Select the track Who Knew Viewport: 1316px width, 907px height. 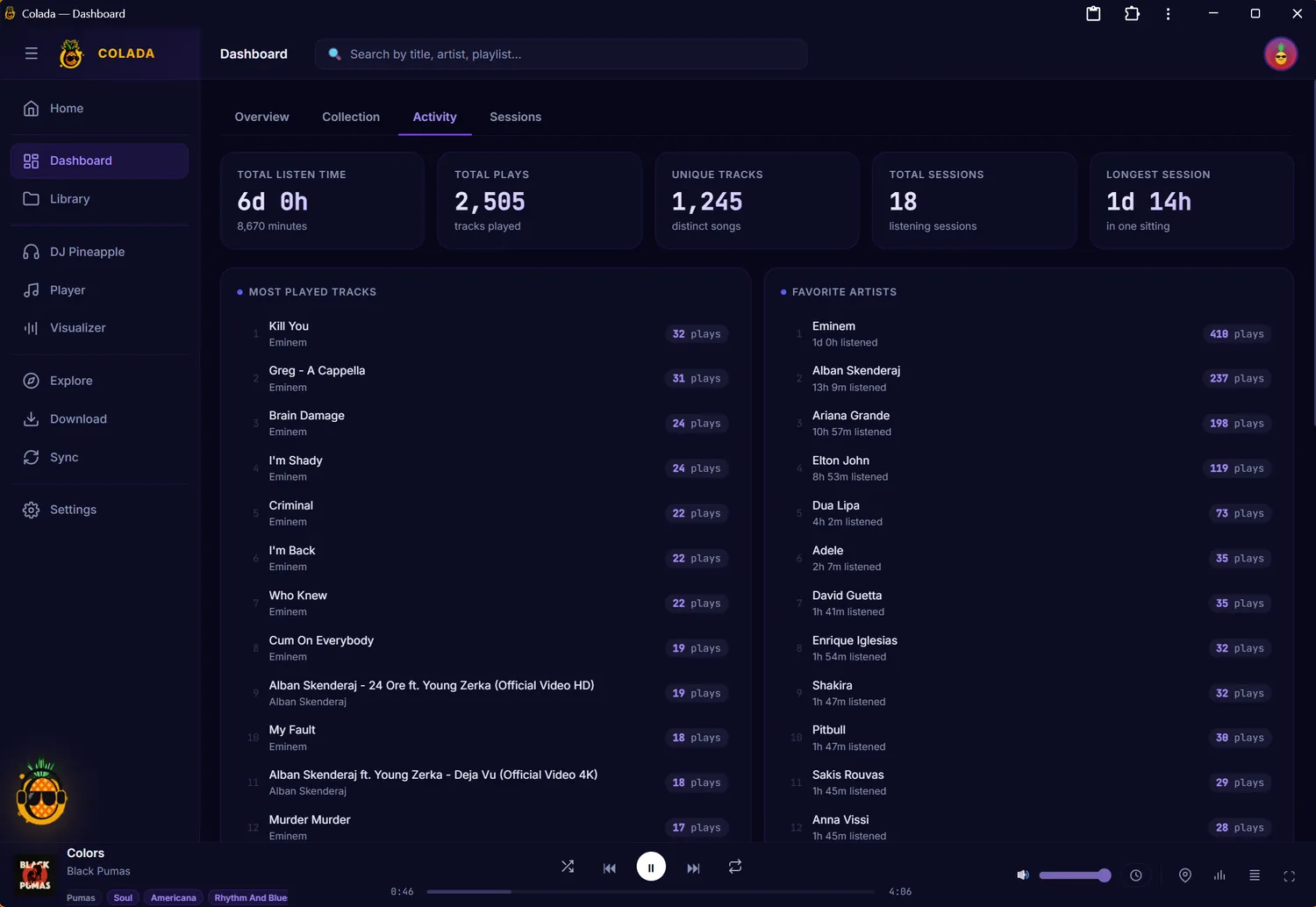(485, 603)
